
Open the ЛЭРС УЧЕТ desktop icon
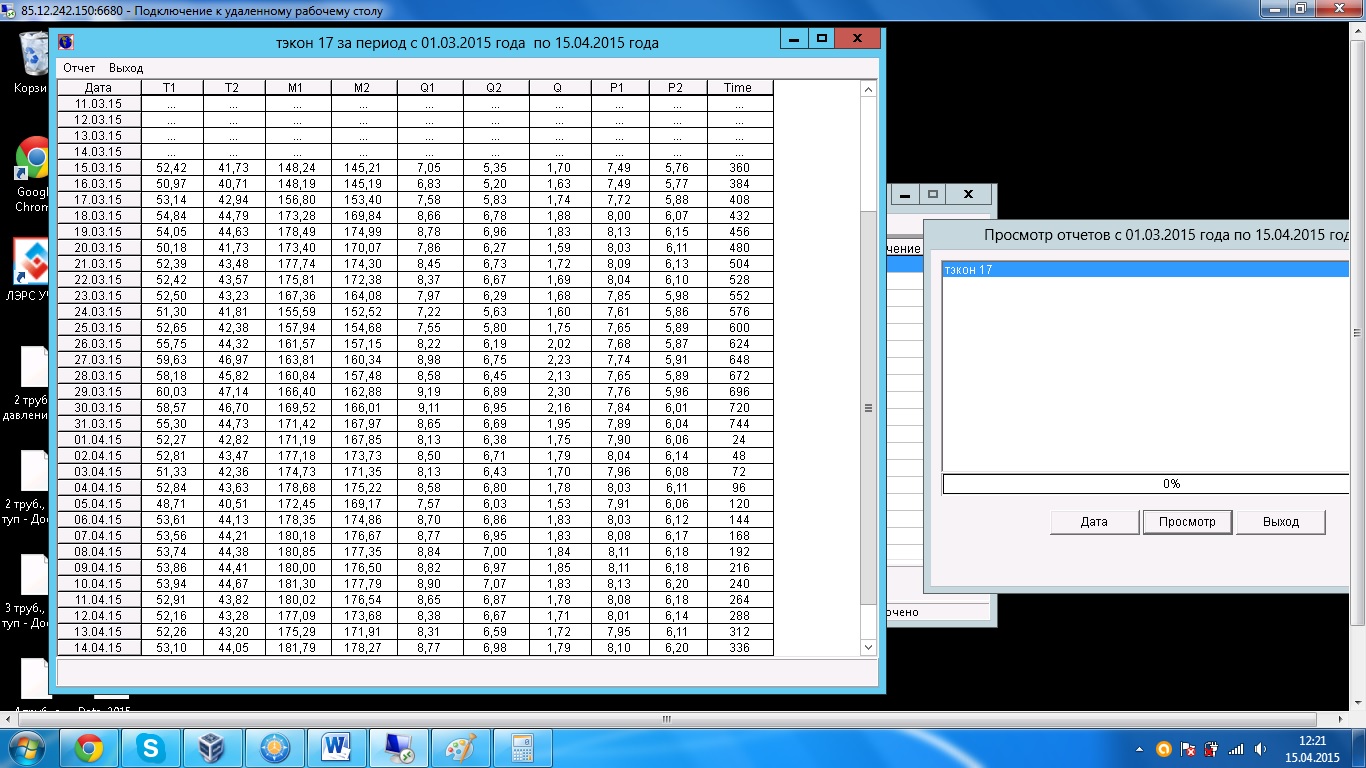(32, 270)
